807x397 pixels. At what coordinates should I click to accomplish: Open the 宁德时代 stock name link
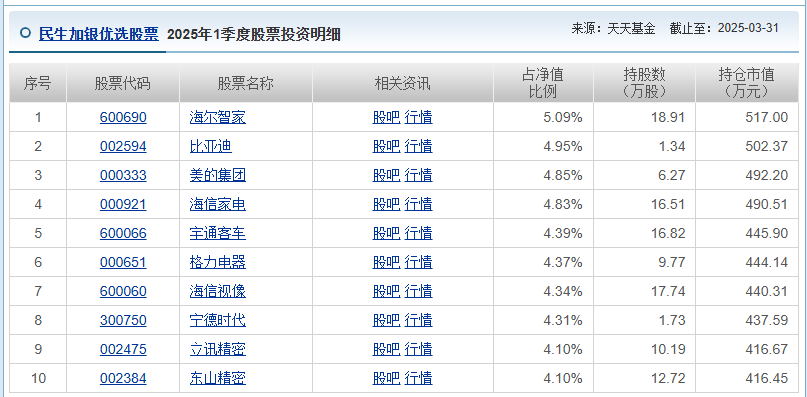[218, 320]
